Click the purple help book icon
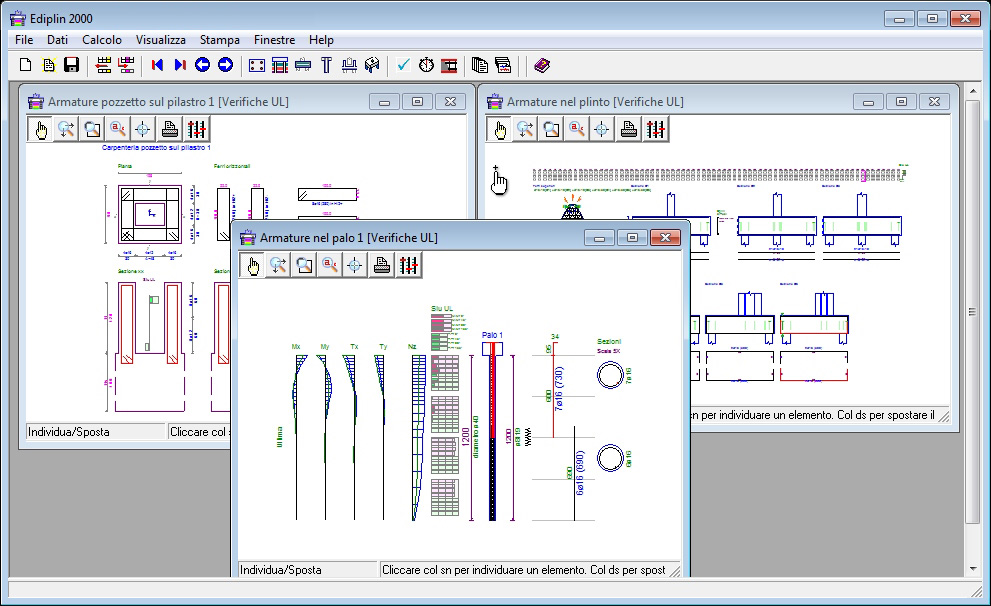 click(542, 65)
